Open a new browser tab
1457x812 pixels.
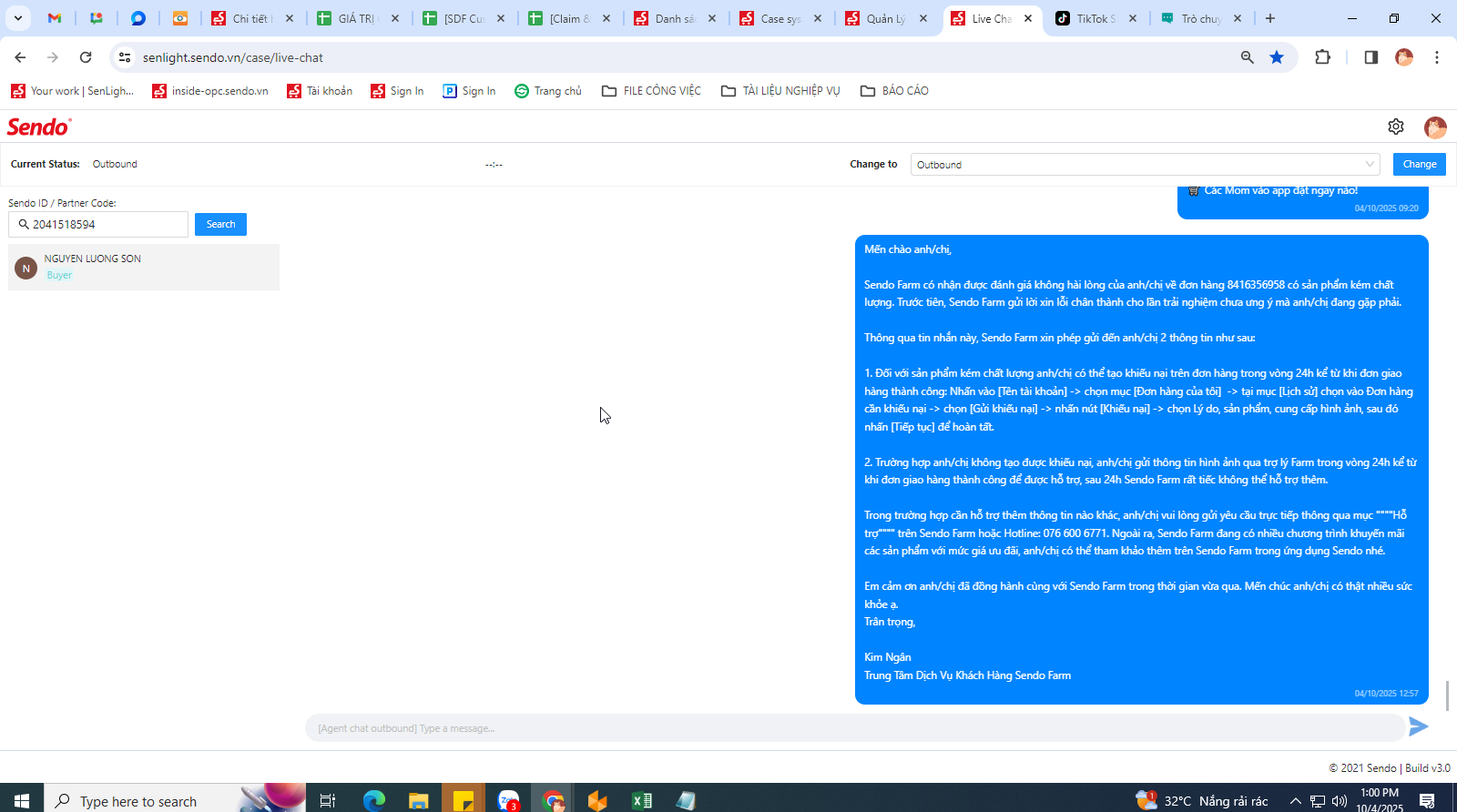(x=1270, y=18)
